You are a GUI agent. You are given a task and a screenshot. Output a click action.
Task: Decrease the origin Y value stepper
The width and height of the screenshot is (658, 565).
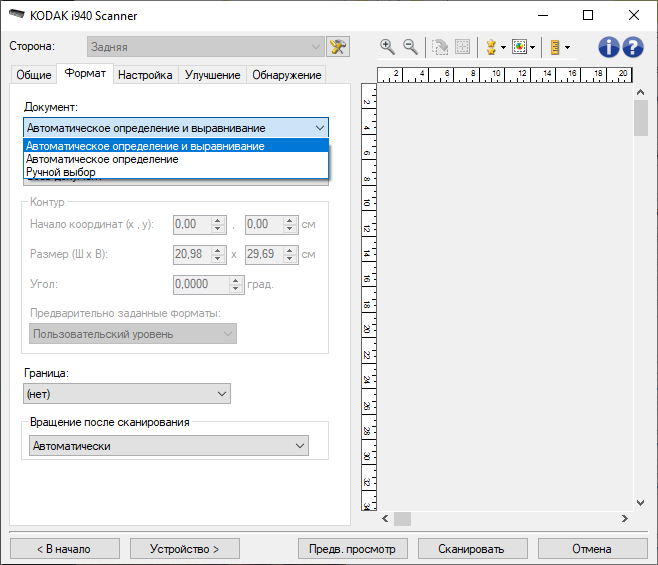[290, 229]
